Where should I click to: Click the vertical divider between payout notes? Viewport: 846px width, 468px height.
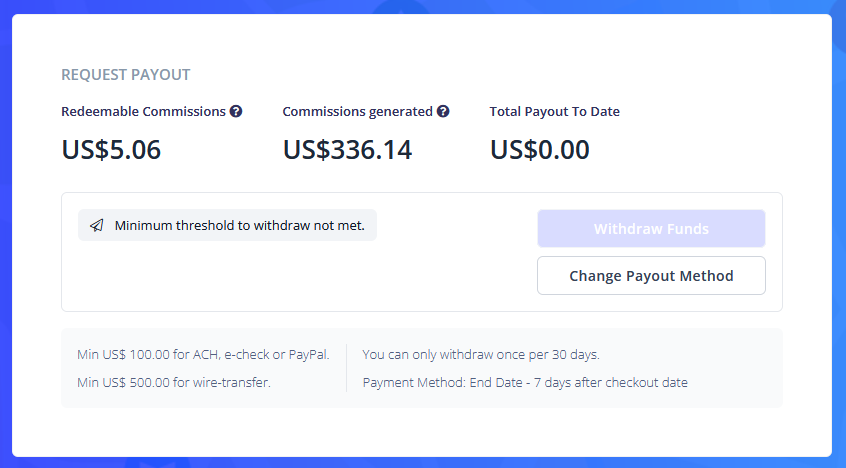coord(346,368)
